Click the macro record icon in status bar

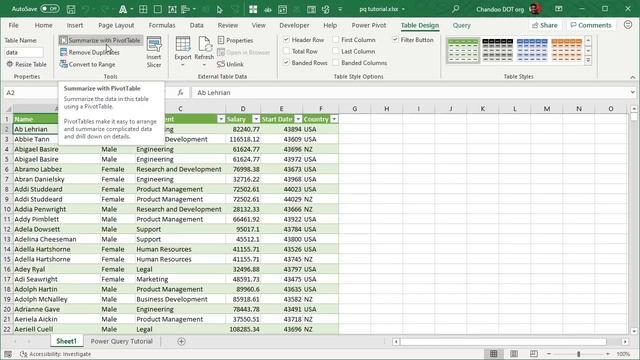point(8,354)
